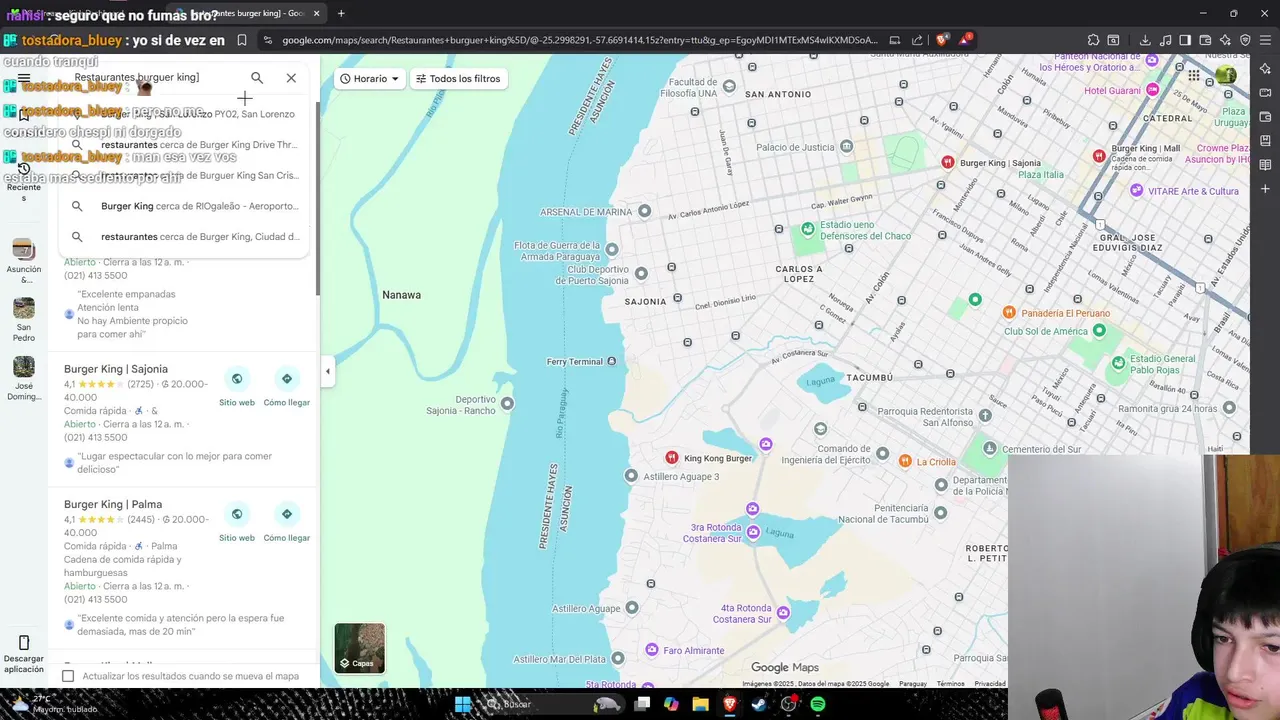The height and width of the screenshot is (720, 1280).
Task: Click the Ferry Terminal marker
Action: (x=612, y=361)
